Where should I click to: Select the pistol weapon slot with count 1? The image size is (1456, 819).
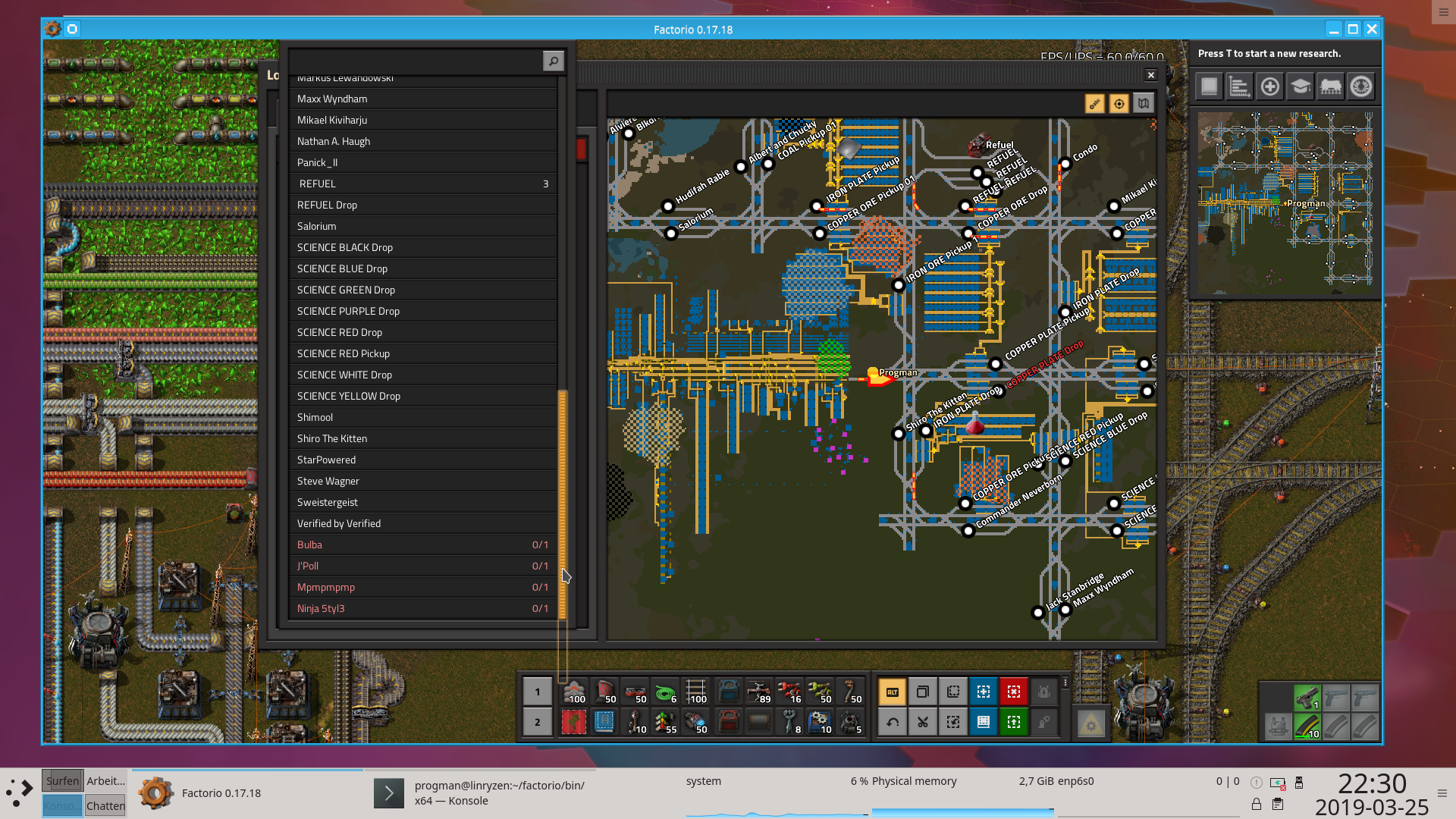click(1307, 698)
